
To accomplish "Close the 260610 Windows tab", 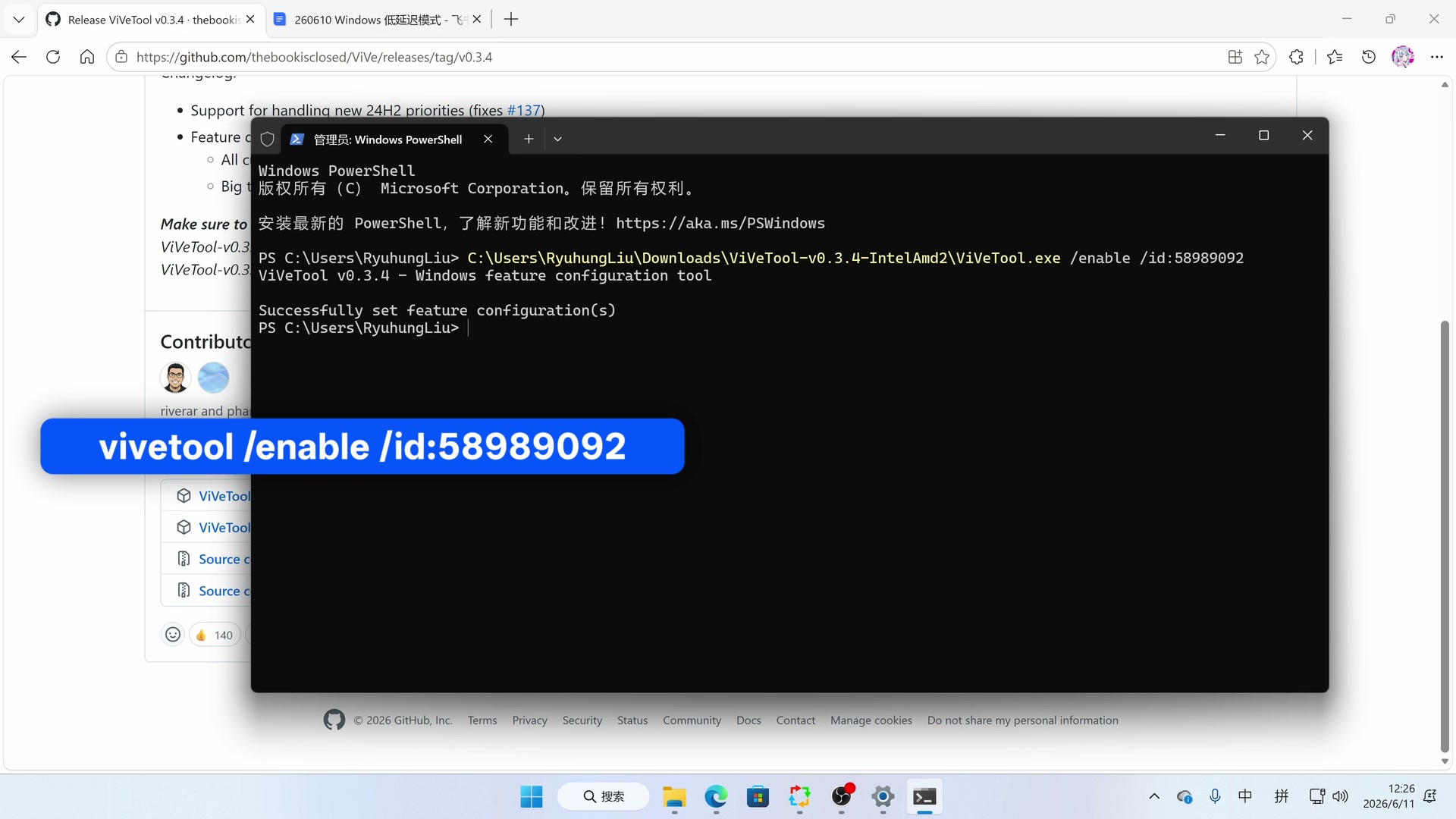I will 477,19.
